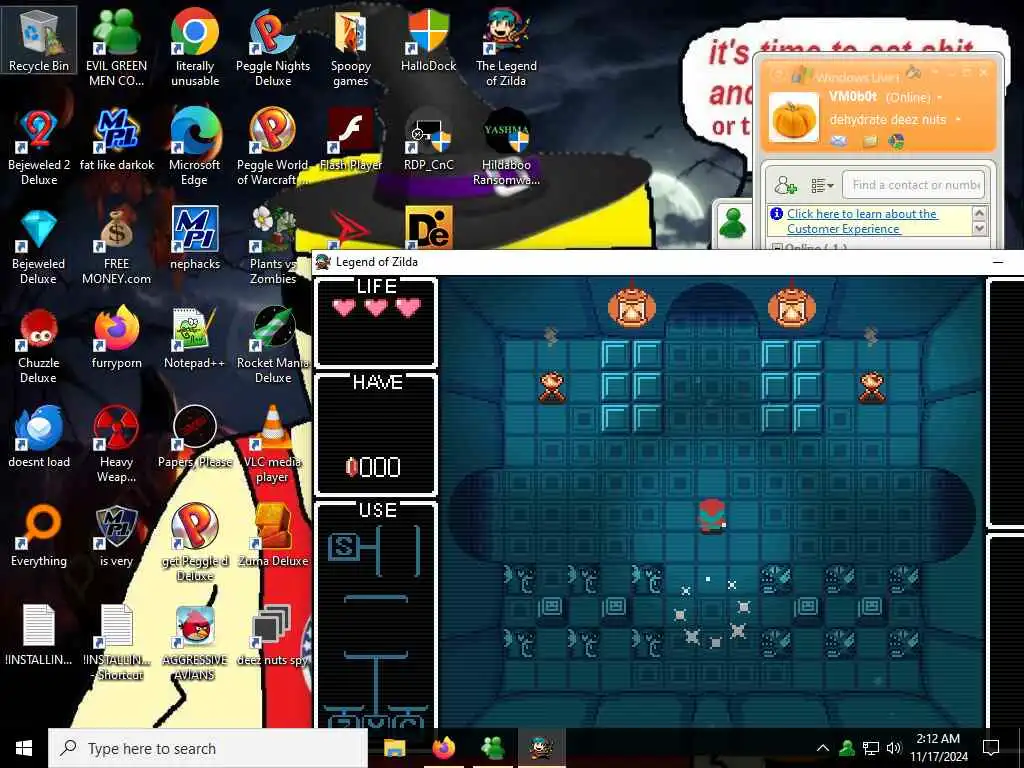This screenshot has width=1024, height=768.
Task: Launch Zuma Deluxe
Action: [x=273, y=537]
